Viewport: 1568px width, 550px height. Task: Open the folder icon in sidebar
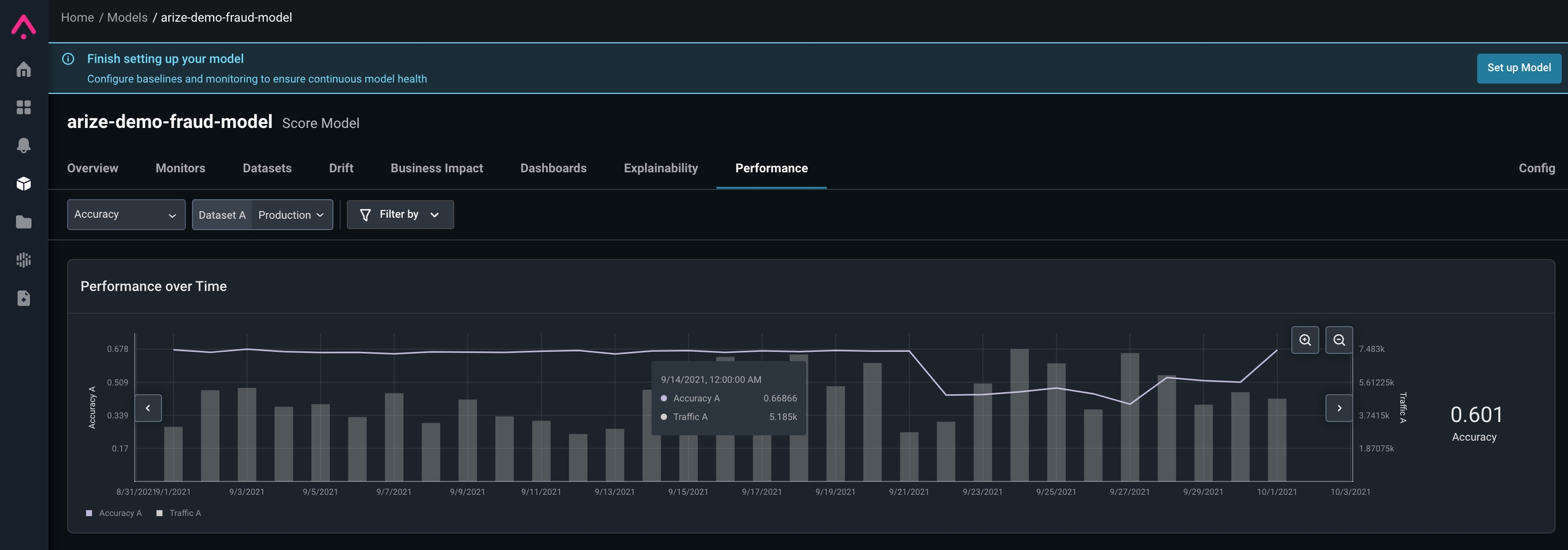point(24,222)
